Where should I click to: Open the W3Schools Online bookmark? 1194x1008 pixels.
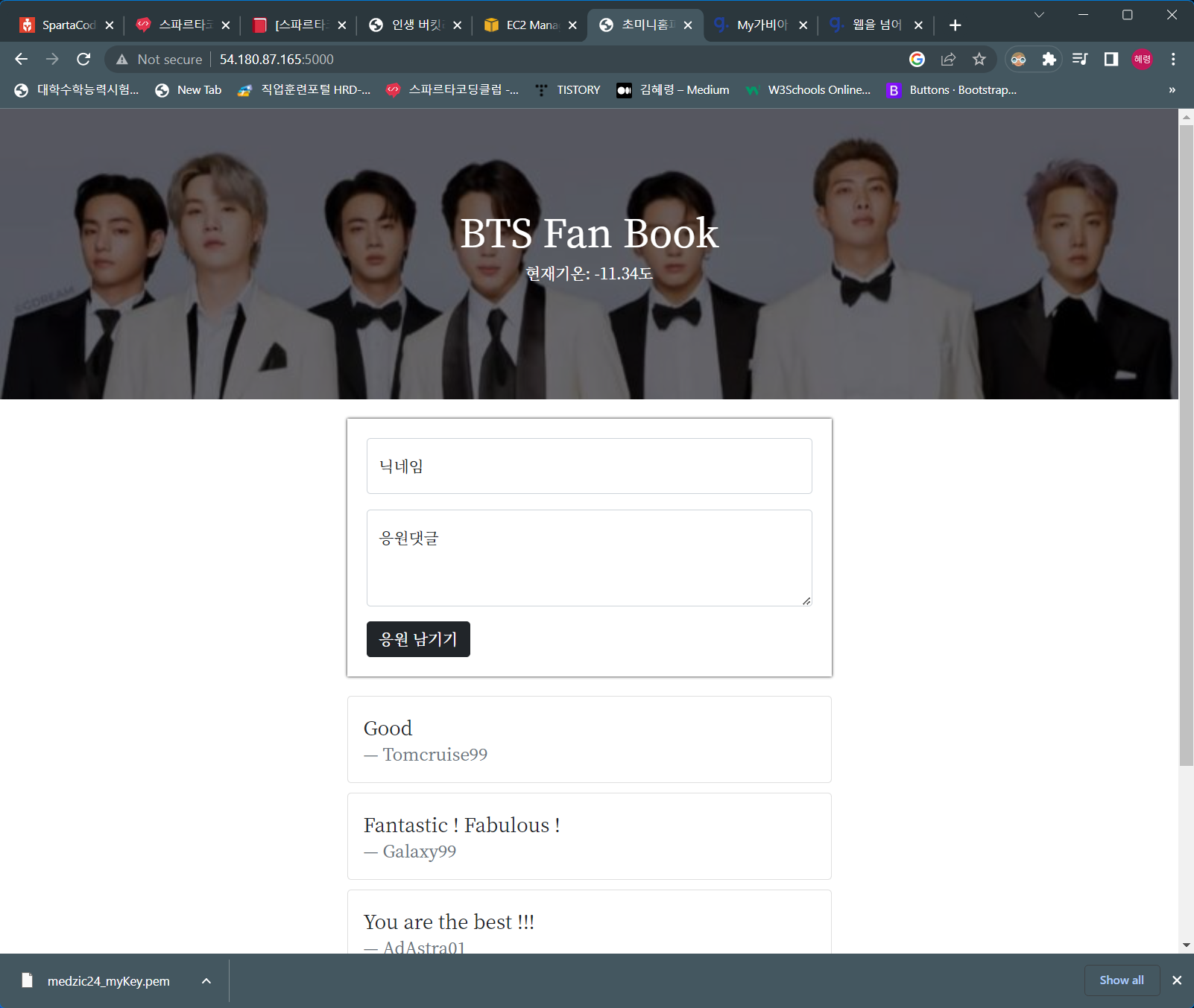(808, 90)
